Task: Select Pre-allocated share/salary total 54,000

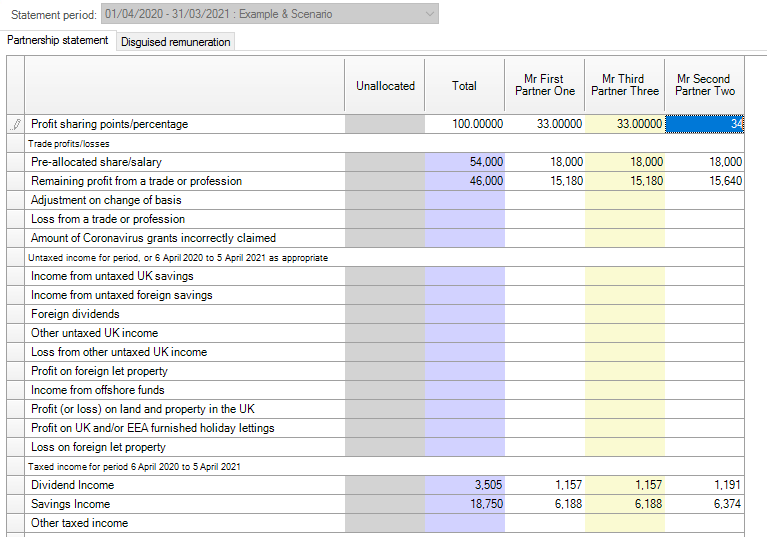Action: (x=465, y=162)
